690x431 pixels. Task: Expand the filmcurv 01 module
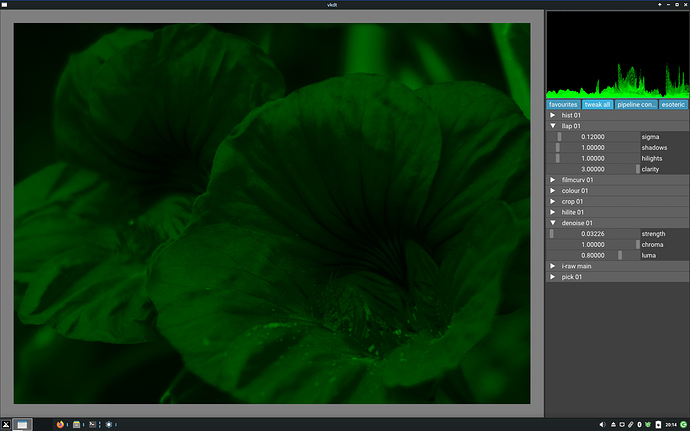coord(552,180)
